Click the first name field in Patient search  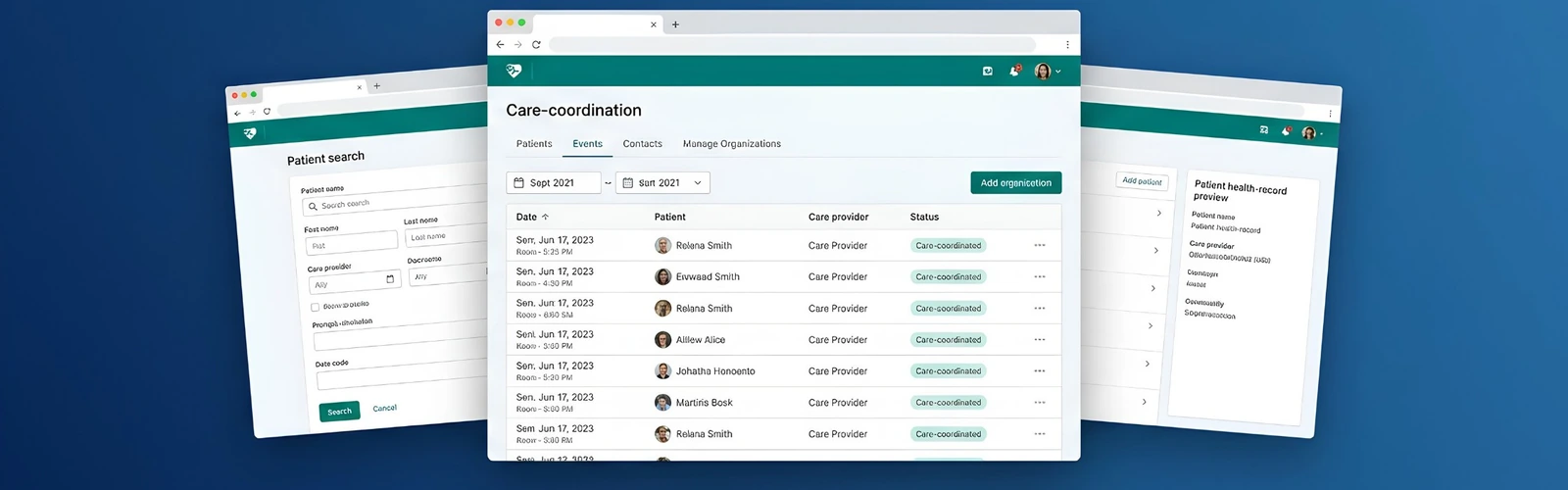pyautogui.click(x=352, y=243)
